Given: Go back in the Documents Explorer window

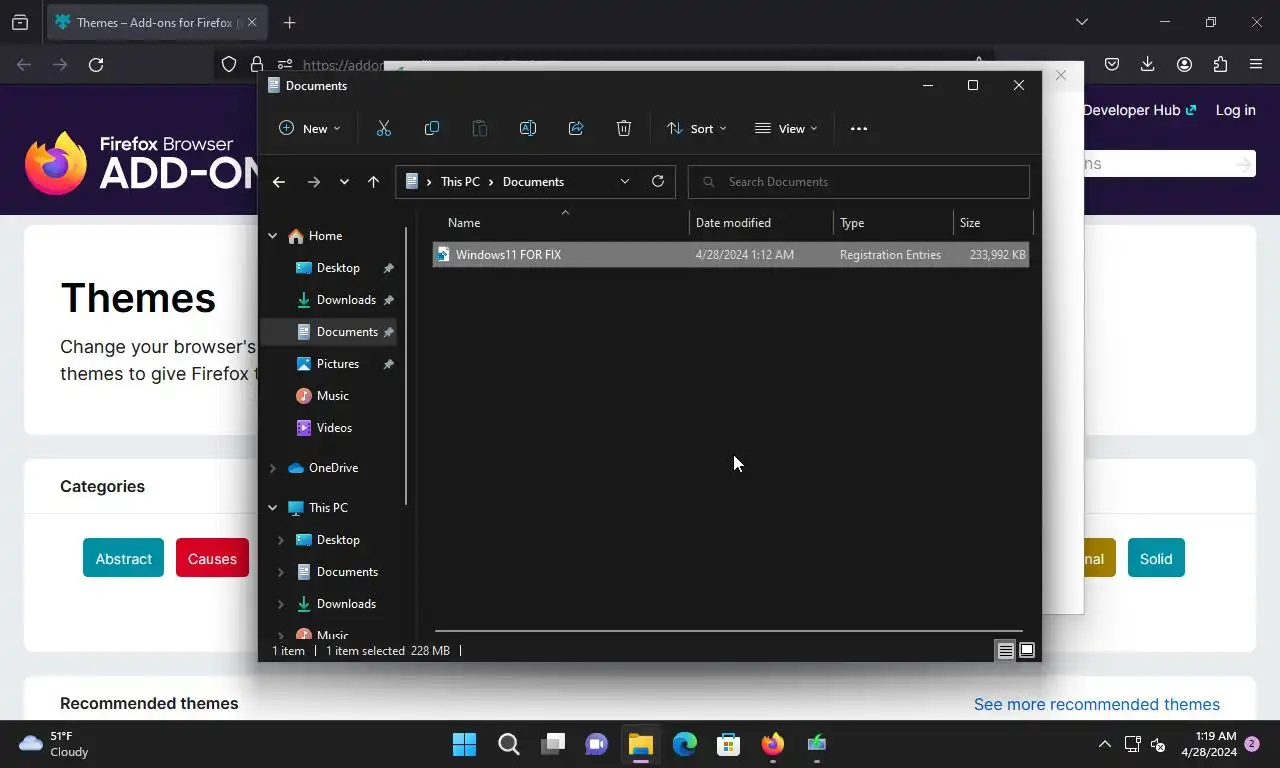Looking at the screenshot, I should (x=279, y=181).
